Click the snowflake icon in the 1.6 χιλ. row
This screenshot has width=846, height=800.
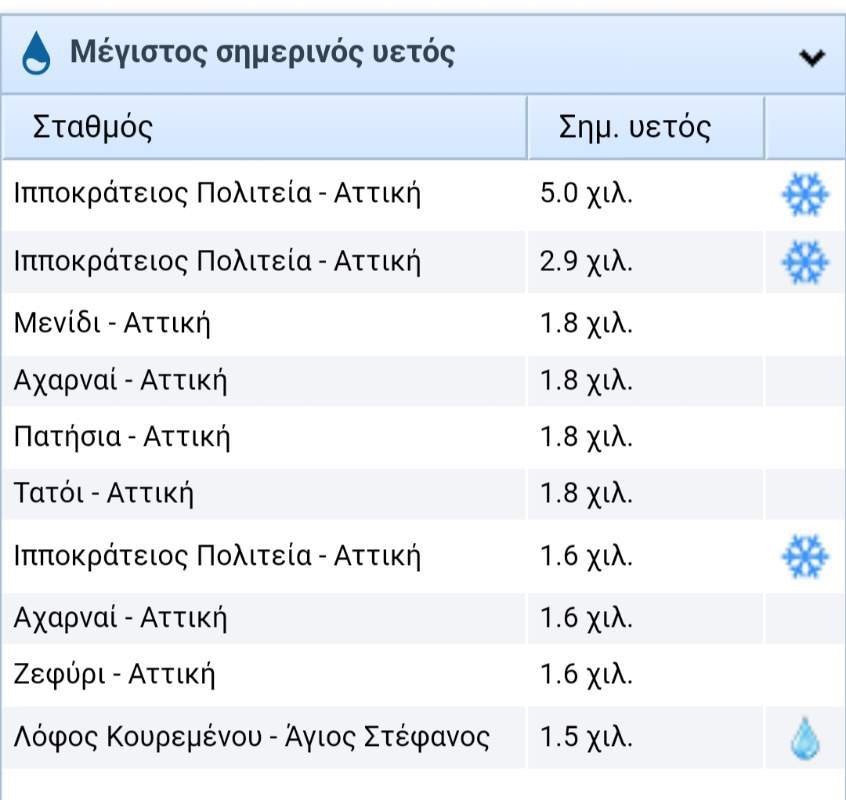804,555
